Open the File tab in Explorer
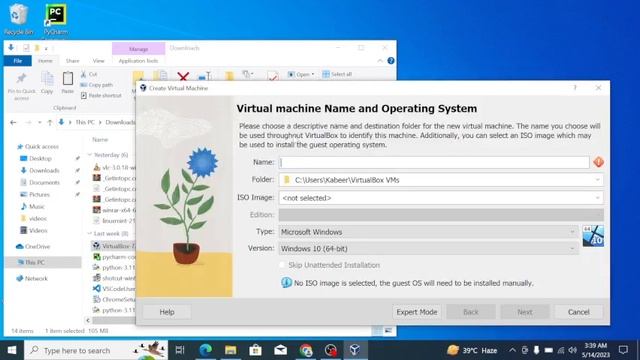This screenshot has width=640, height=360. pos(18,61)
